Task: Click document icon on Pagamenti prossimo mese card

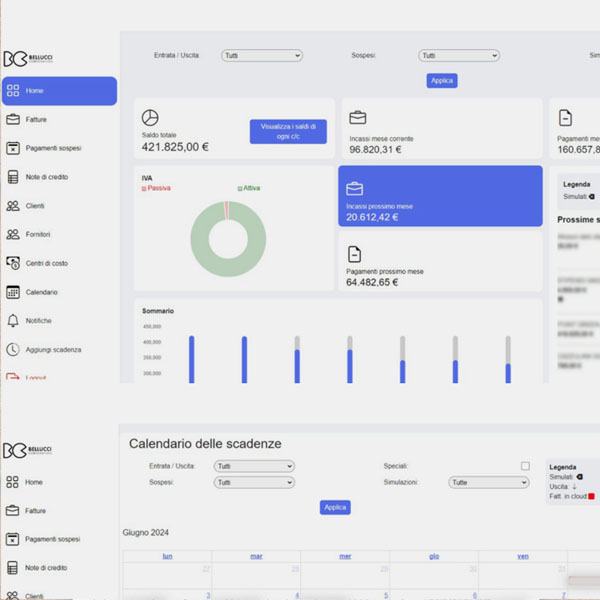Action: (x=354, y=254)
